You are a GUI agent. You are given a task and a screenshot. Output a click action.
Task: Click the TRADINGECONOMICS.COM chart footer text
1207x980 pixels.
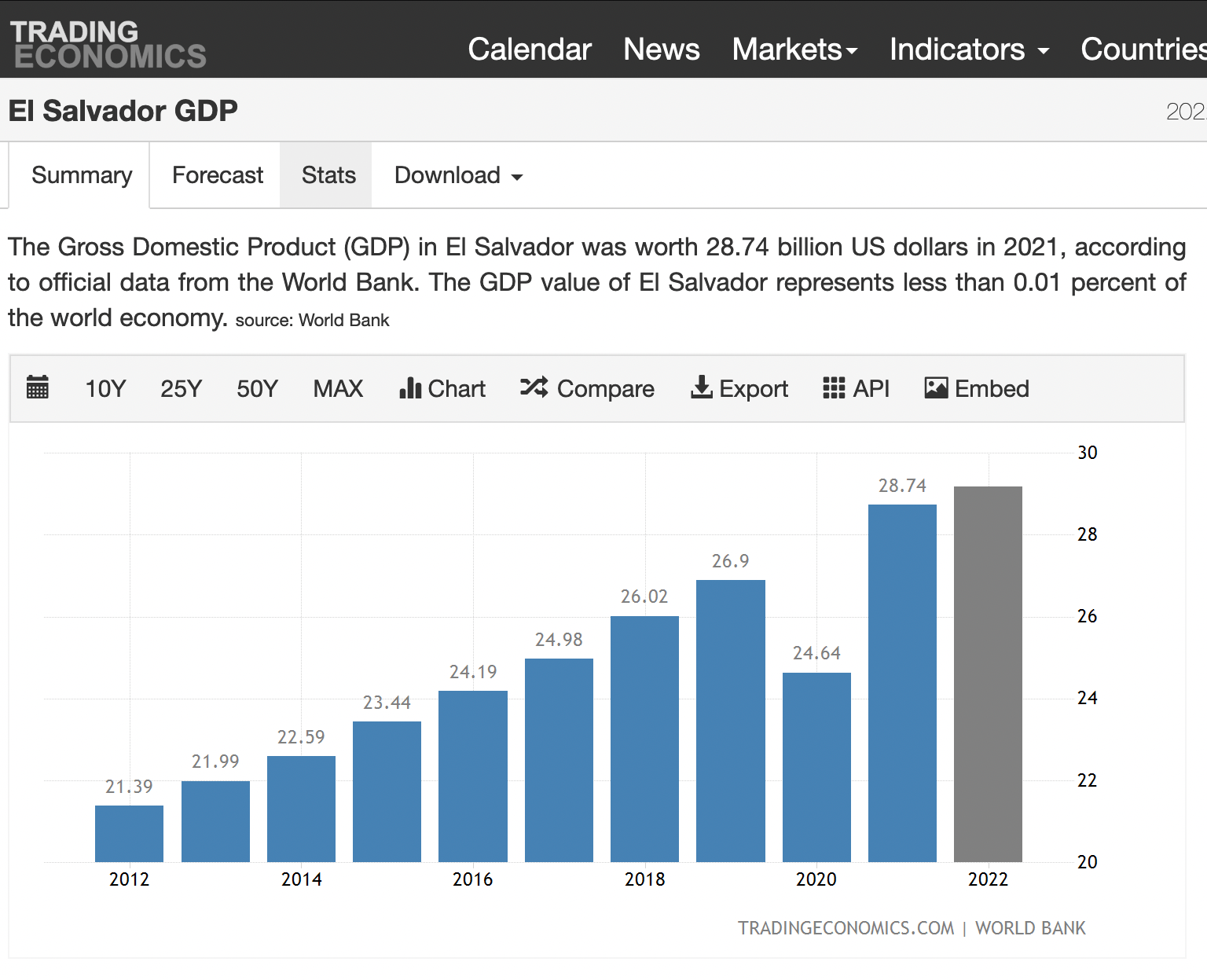click(846, 928)
